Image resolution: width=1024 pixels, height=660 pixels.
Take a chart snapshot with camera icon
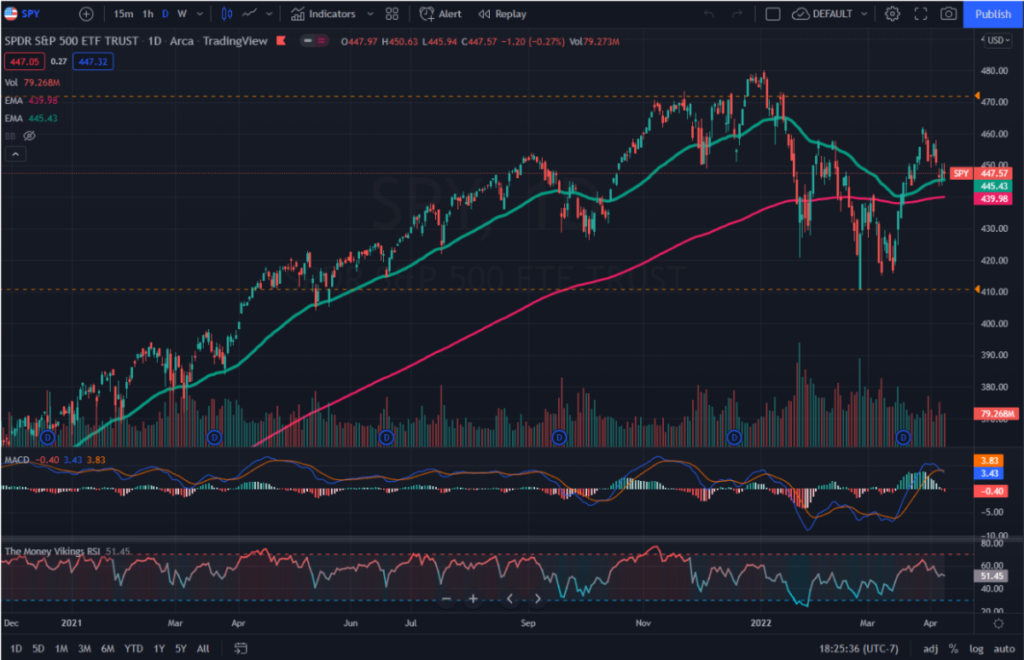(x=949, y=14)
